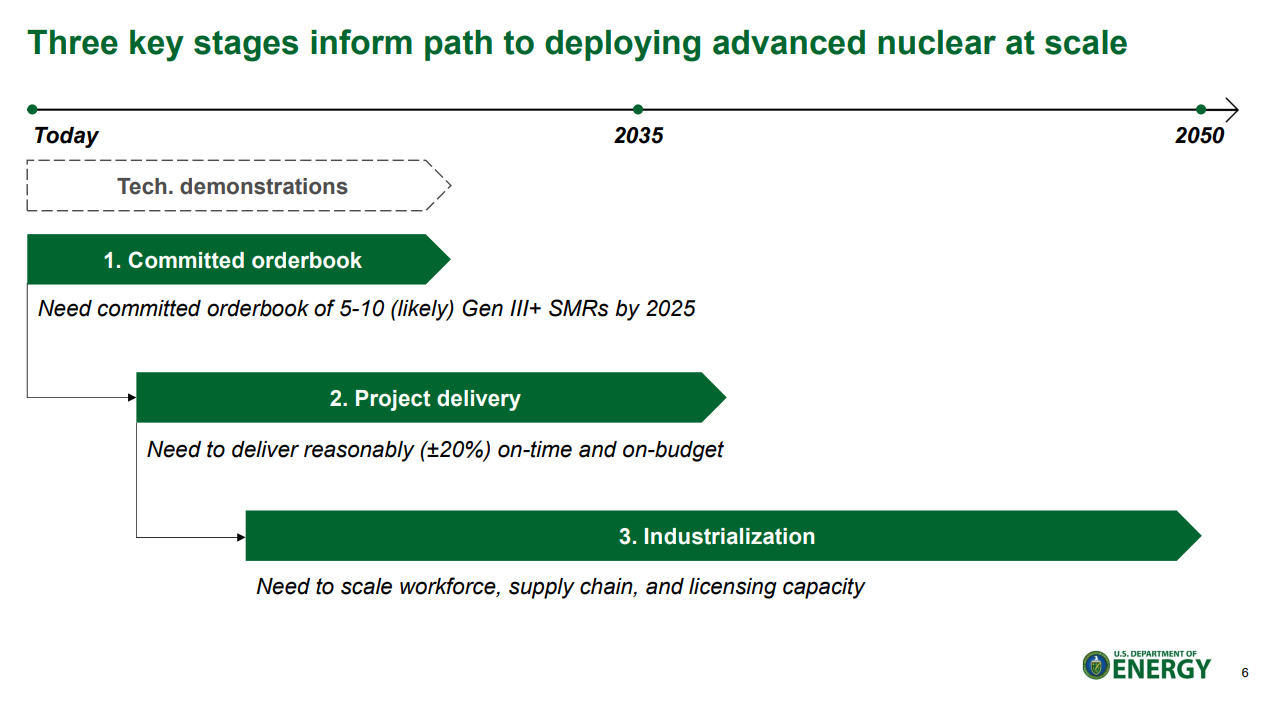Viewport: 1285px width, 726px height.
Task: Click the slide page number 6
Action: point(1244,673)
